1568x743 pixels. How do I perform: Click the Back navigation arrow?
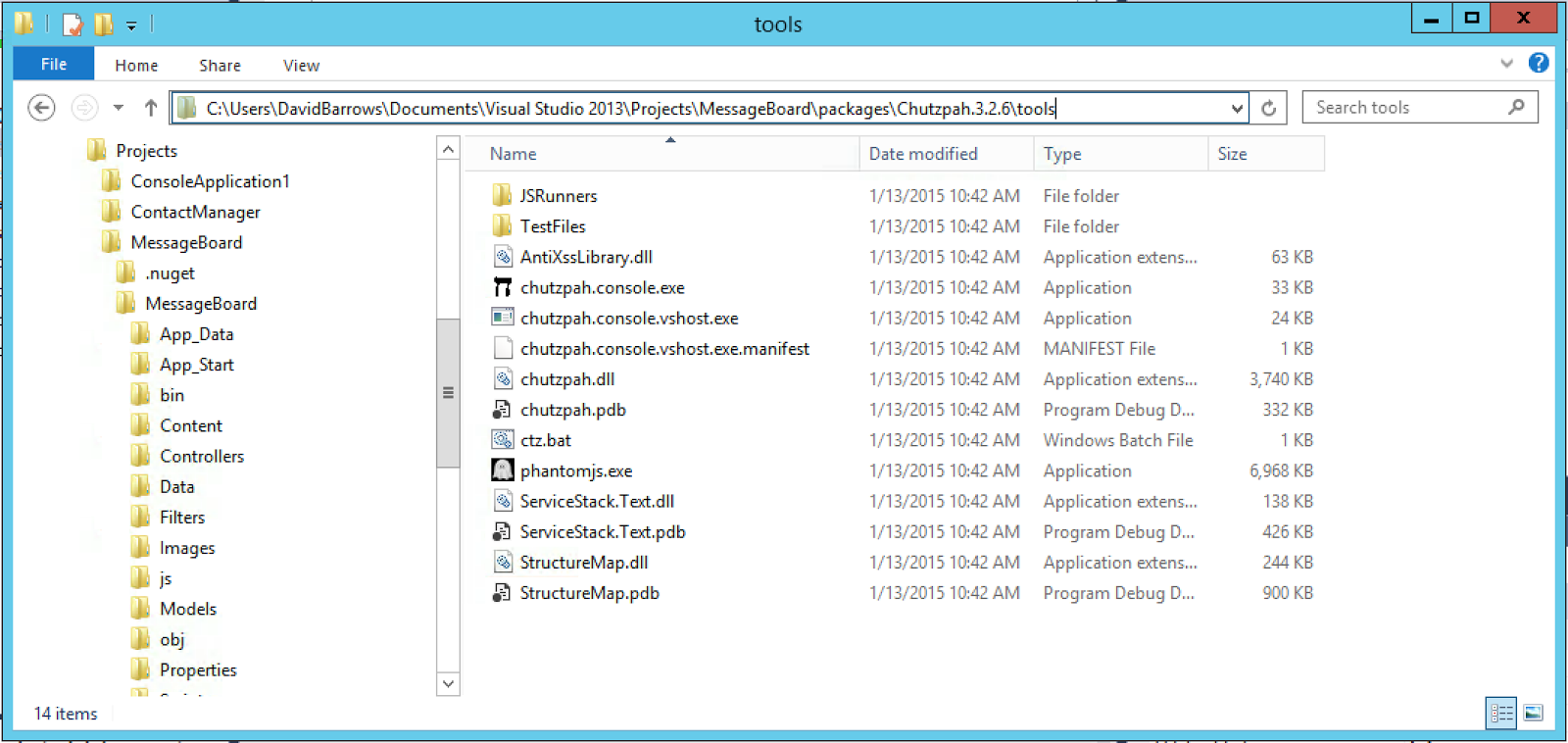tap(41, 107)
